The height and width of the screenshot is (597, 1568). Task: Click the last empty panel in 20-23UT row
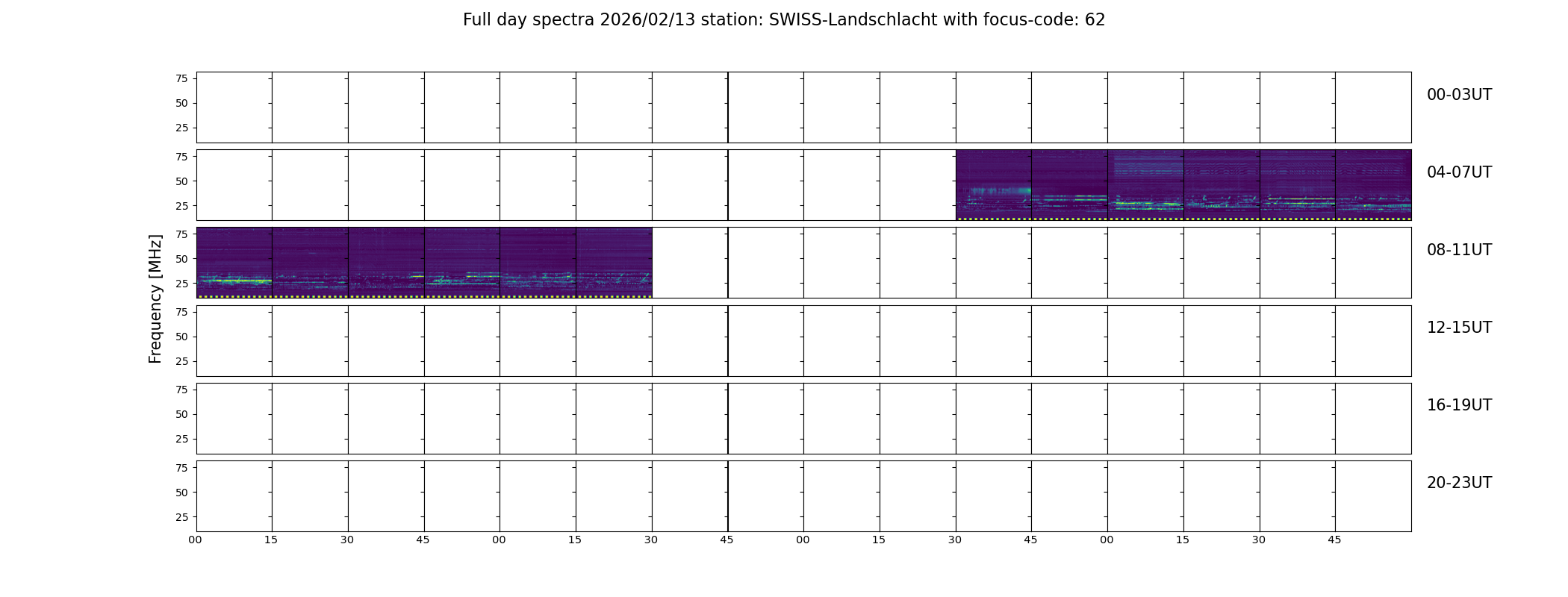1373,496
